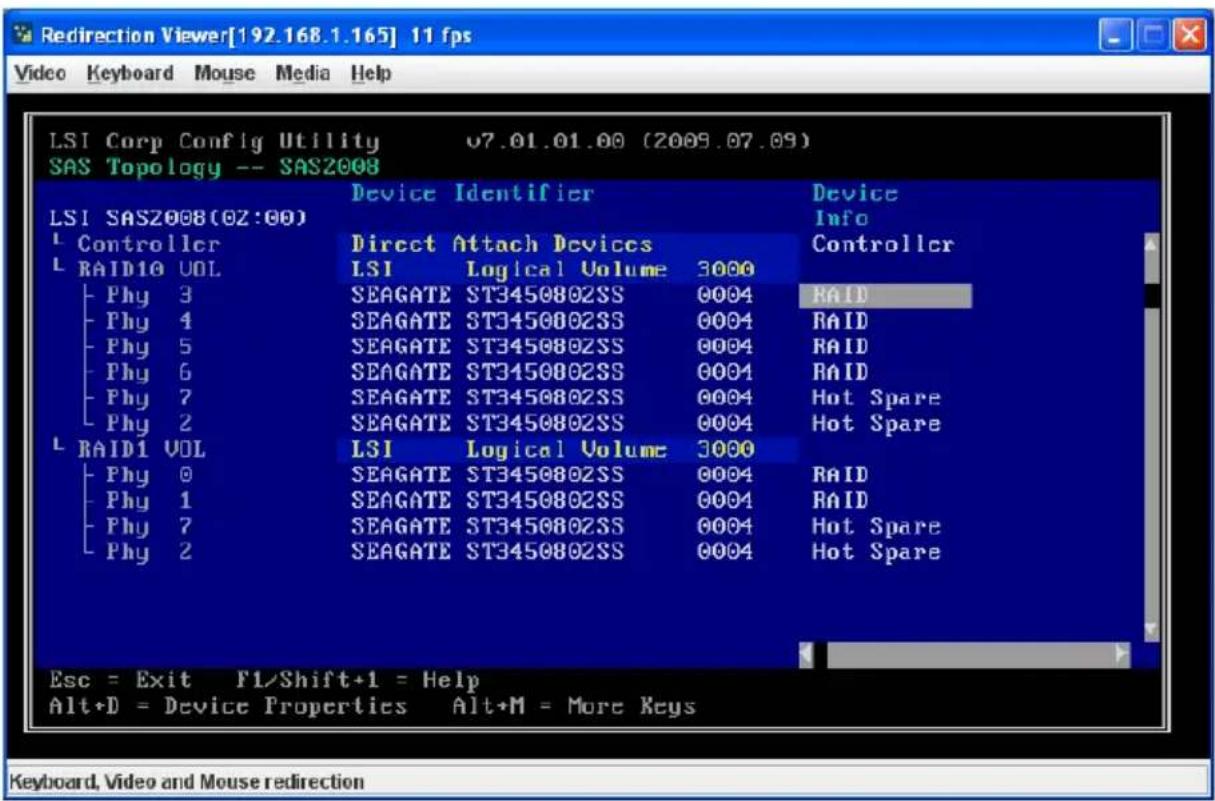Select Phy 6 under RAID10 VOL
This screenshot has width=1215, height=801.
pyautogui.click(x=149, y=372)
